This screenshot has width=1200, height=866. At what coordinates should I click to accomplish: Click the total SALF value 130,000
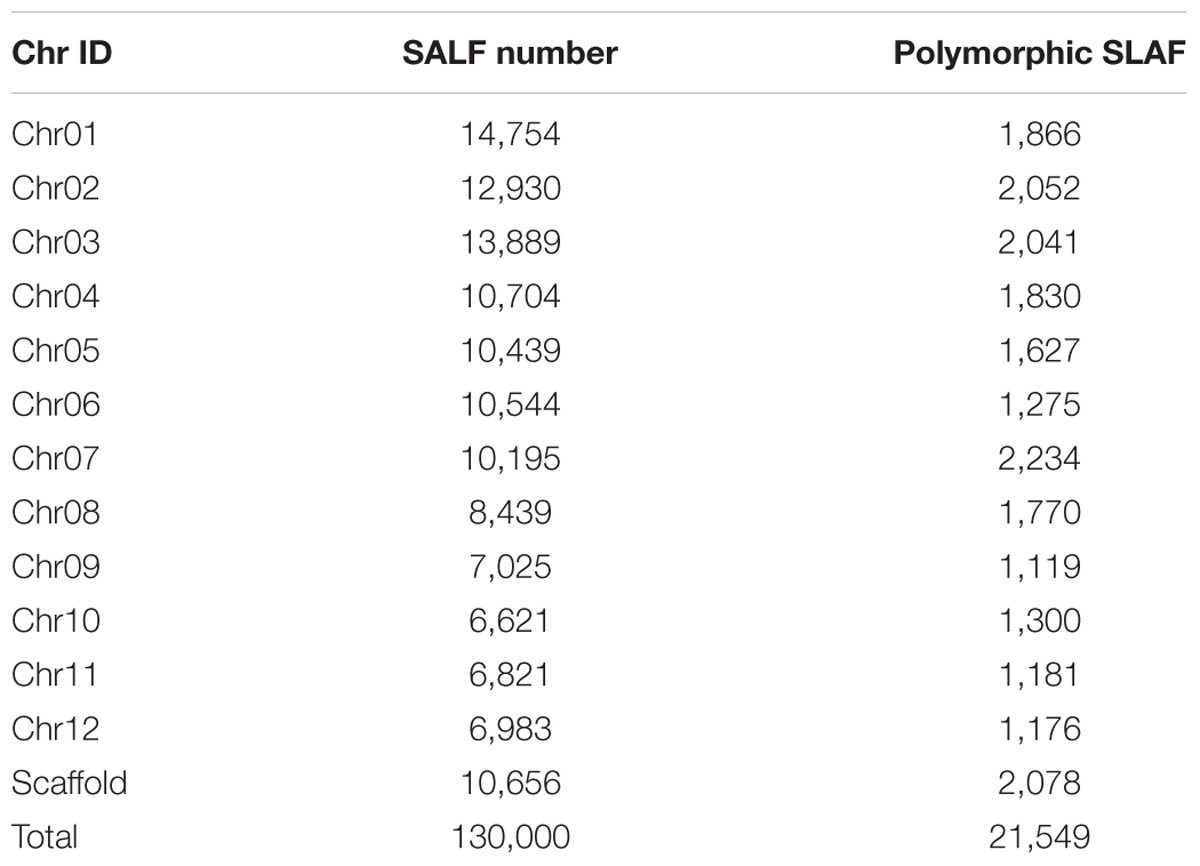click(x=509, y=836)
